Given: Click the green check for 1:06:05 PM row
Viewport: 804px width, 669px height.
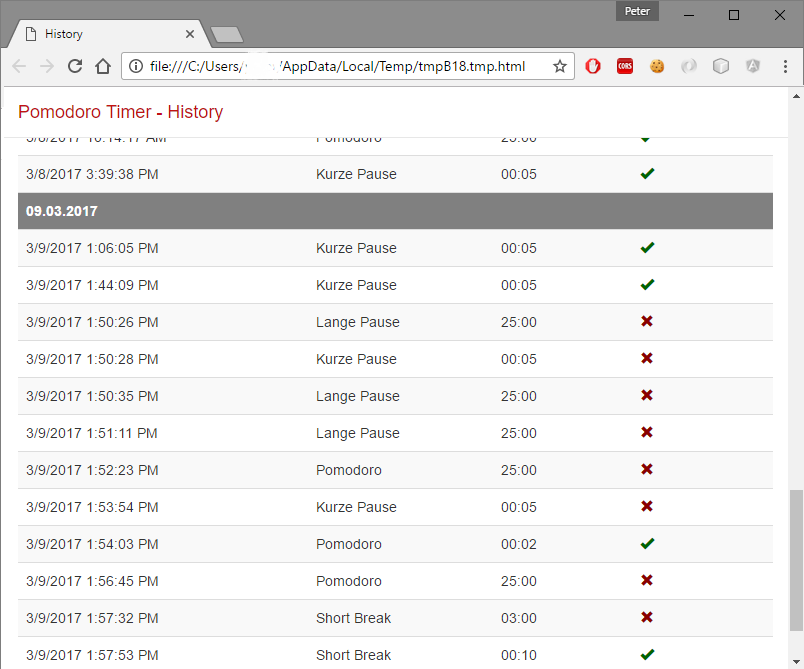Looking at the screenshot, I should [x=647, y=248].
